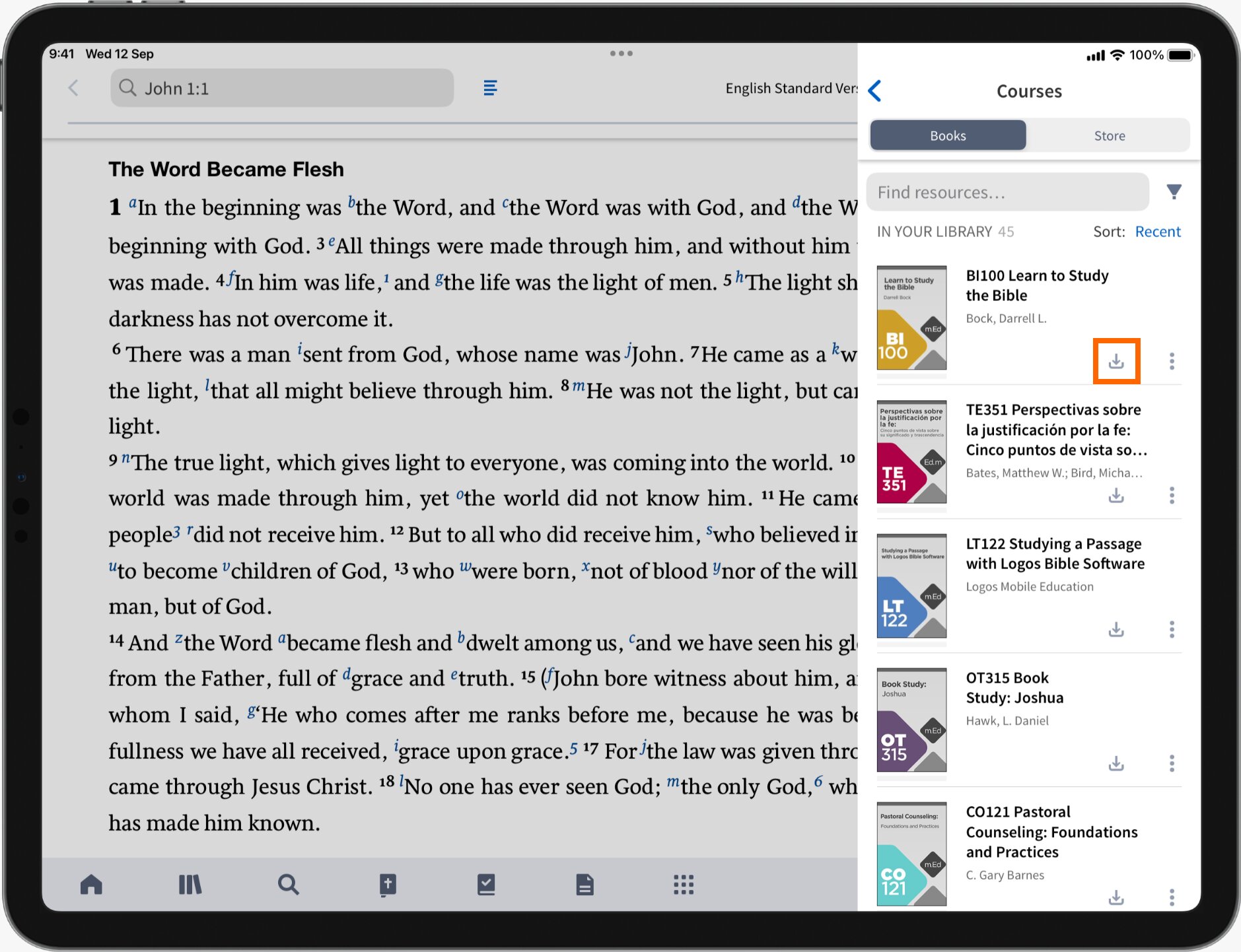Open the Bible icon in bottom bar

click(388, 885)
